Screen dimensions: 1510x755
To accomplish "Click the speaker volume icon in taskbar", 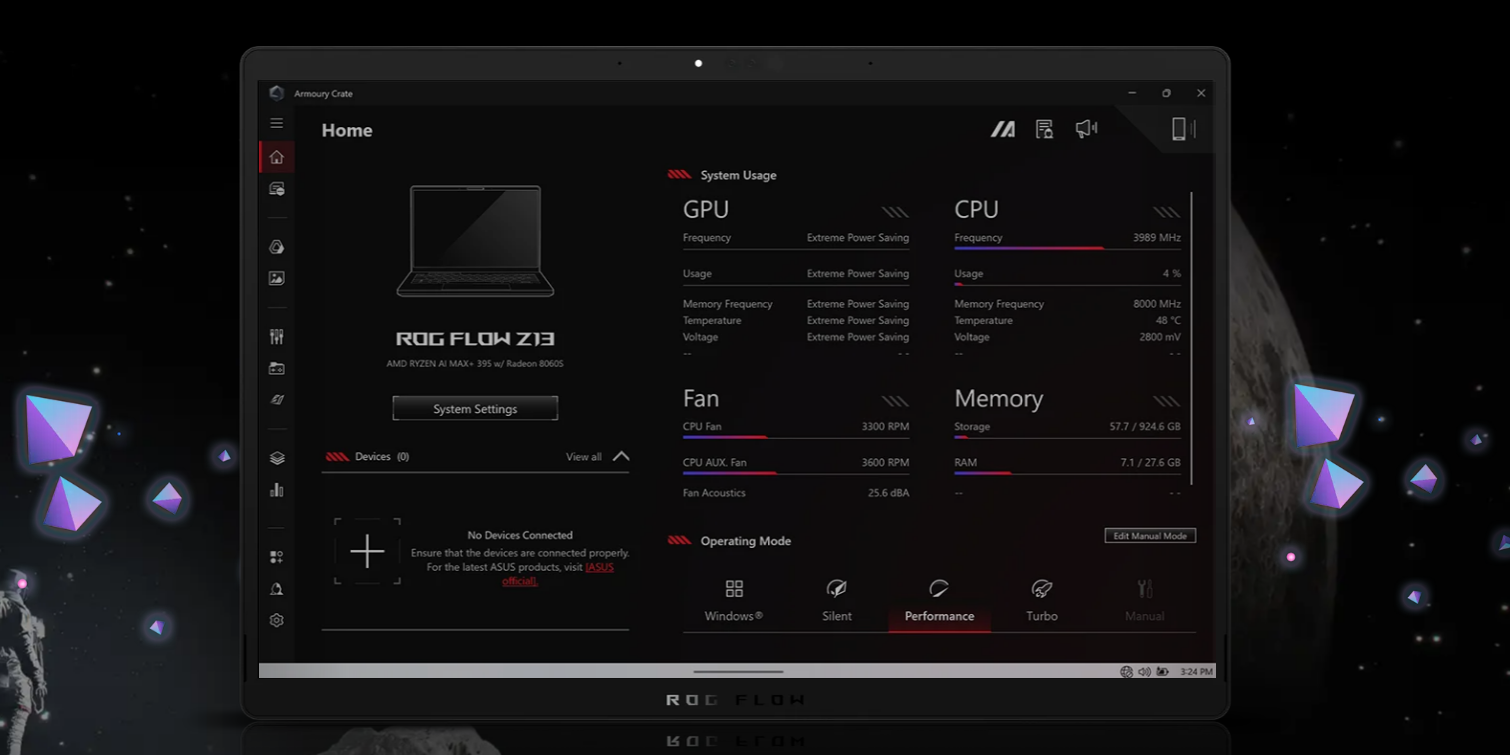I will tap(1144, 672).
